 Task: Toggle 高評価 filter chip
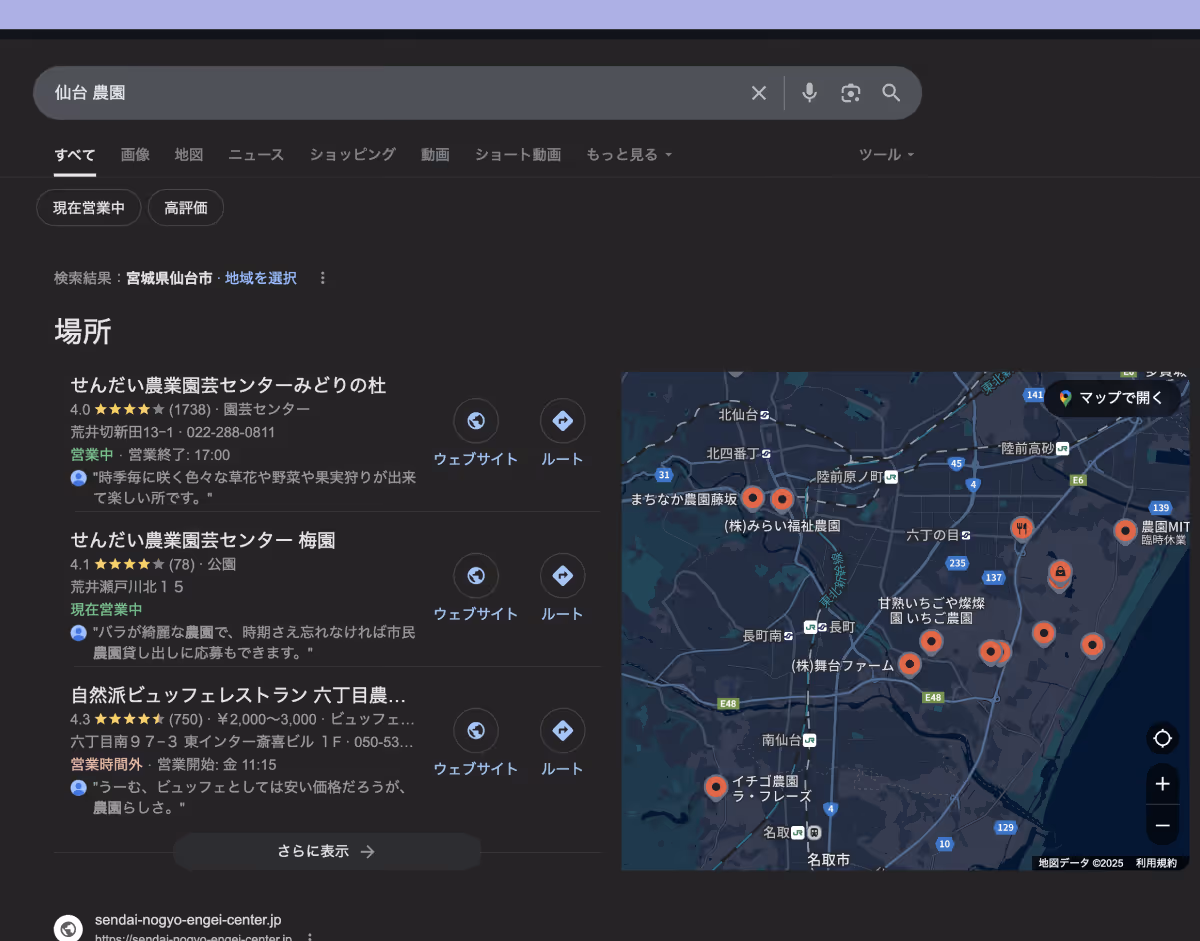[186, 208]
